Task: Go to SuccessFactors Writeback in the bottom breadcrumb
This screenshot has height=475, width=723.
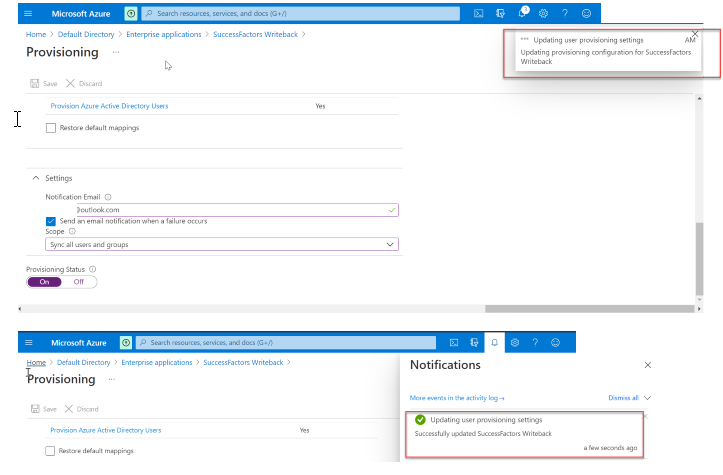Action: [243, 362]
